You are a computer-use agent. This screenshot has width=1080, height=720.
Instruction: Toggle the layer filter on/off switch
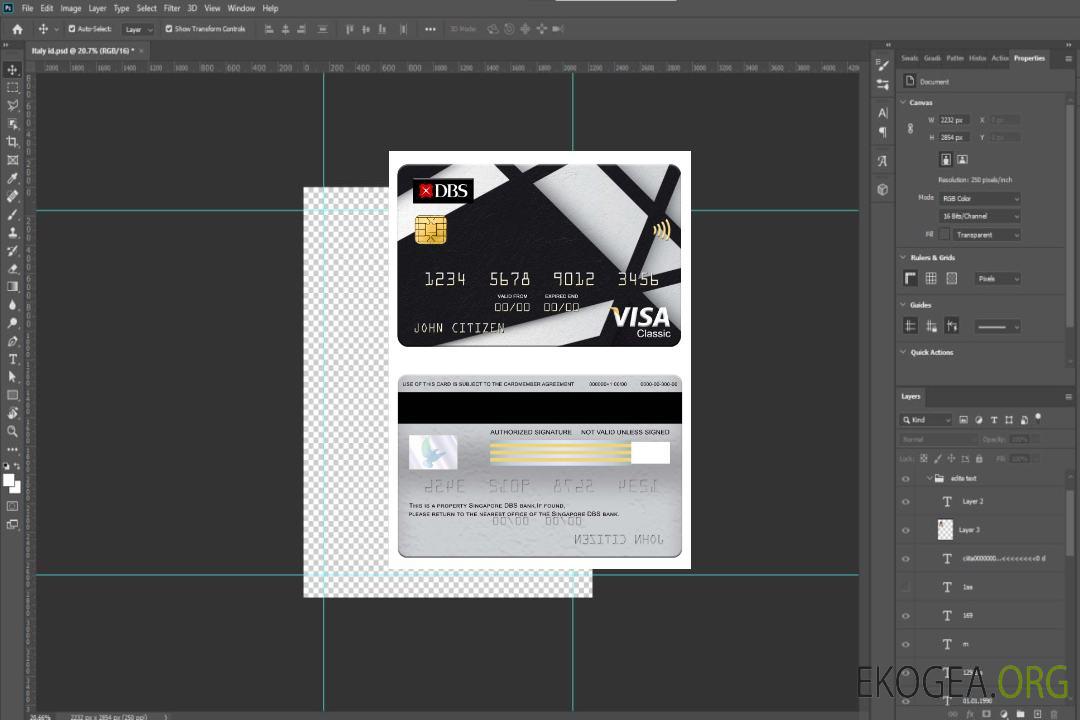point(1038,418)
